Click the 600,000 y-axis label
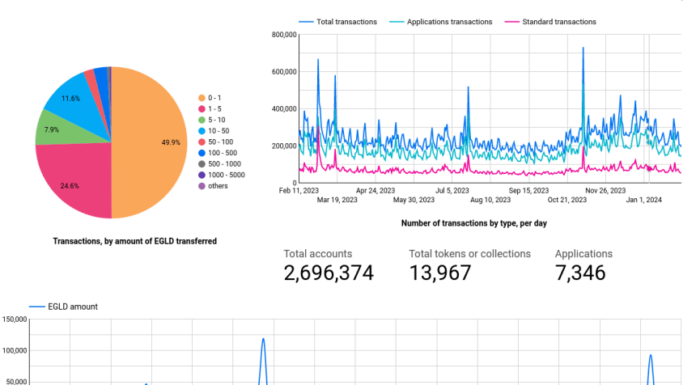 point(284,72)
